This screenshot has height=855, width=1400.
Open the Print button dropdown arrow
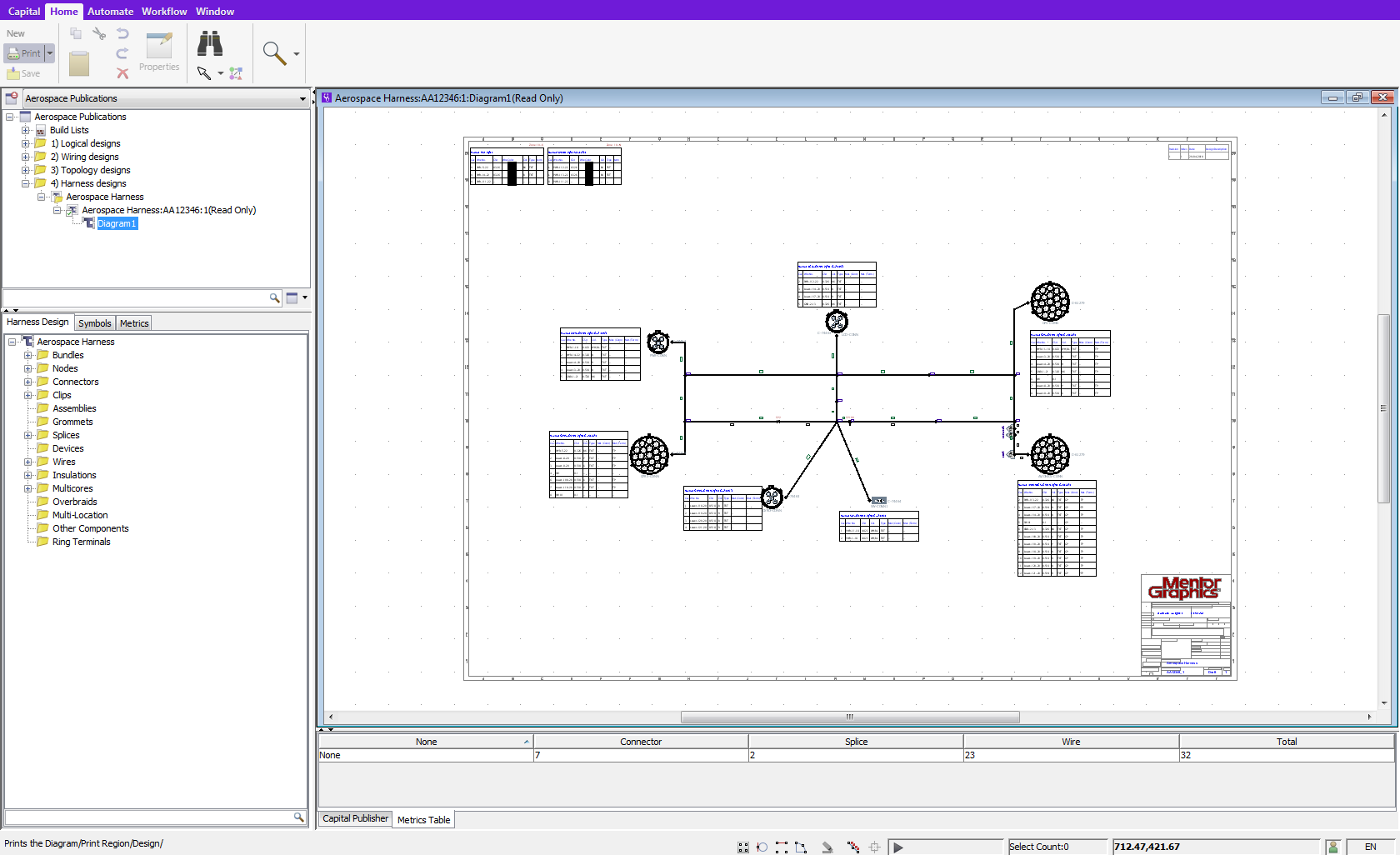pos(50,53)
